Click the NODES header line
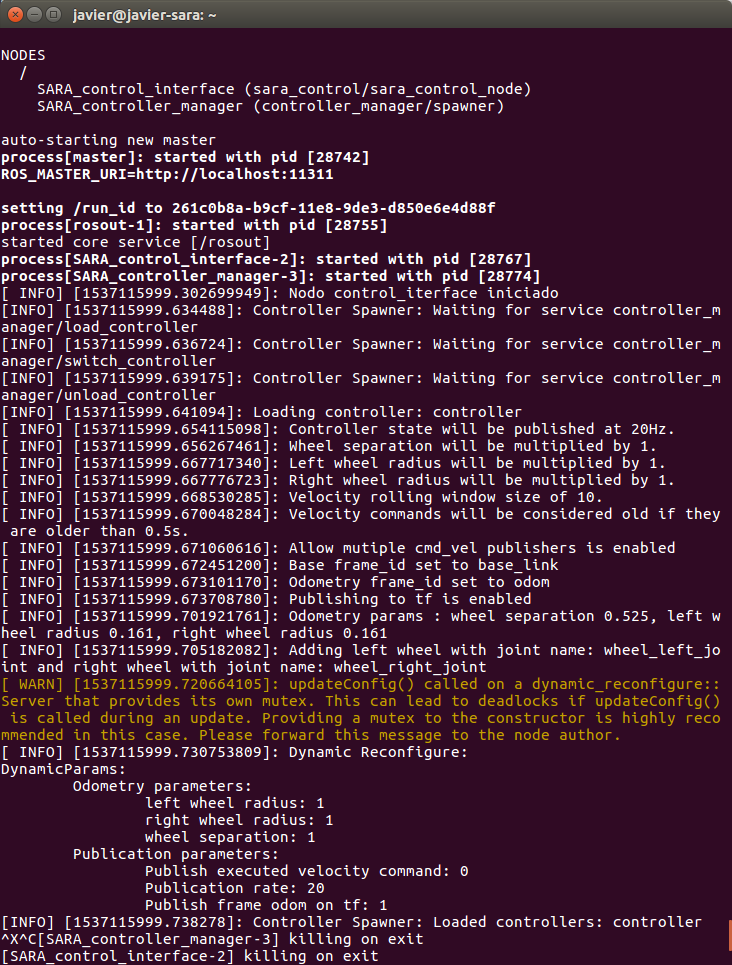The height and width of the screenshot is (965, 732). pyautogui.click(x=25, y=55)
